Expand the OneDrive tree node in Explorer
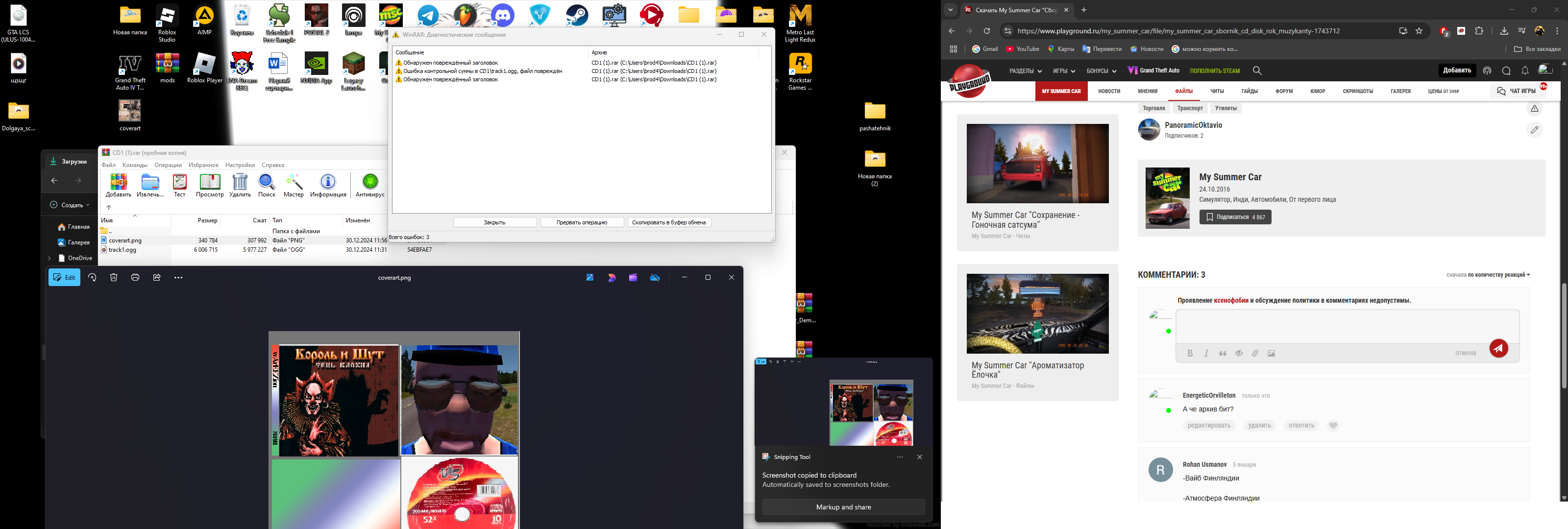 pos(49,258)
